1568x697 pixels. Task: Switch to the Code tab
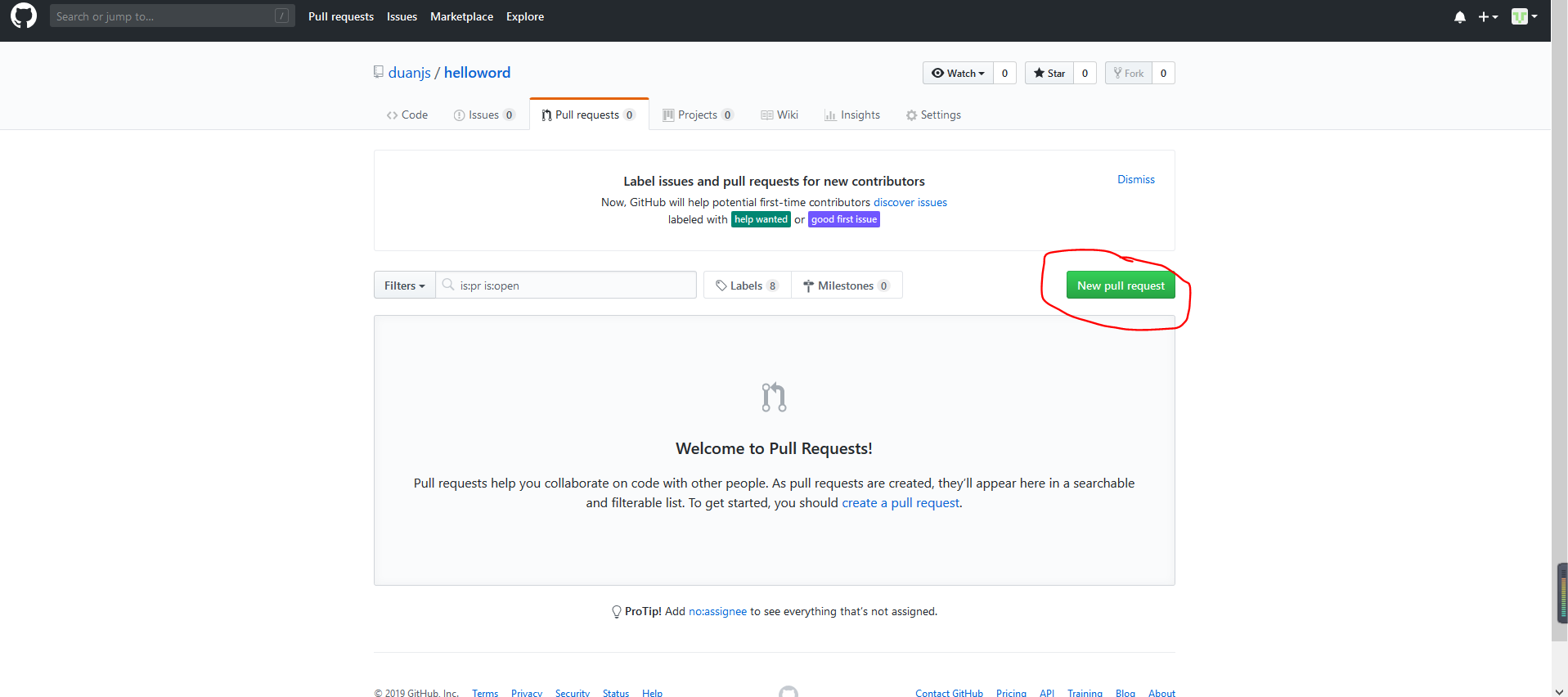(x=407, y=115)
